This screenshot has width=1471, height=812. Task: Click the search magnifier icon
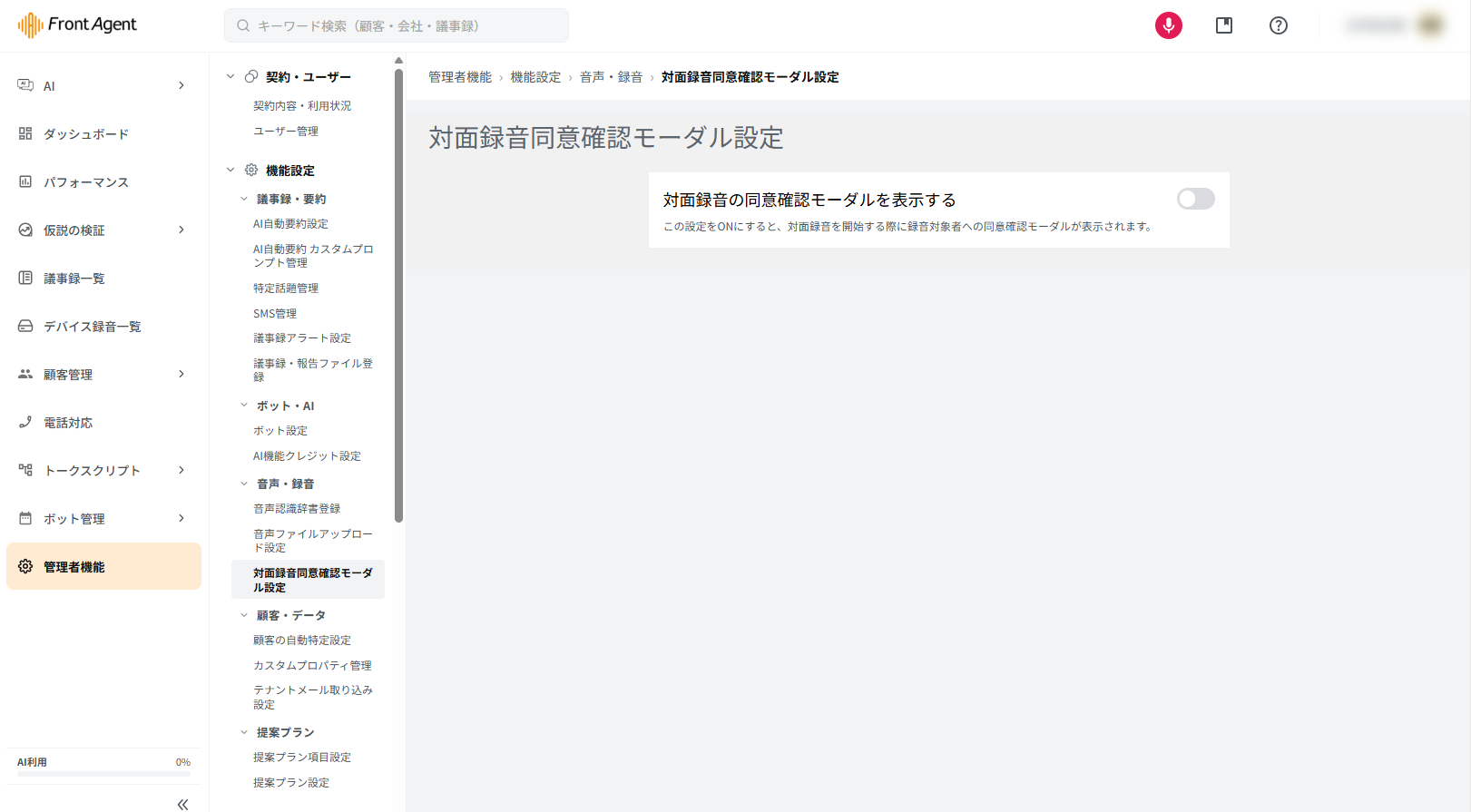point(243,25)
